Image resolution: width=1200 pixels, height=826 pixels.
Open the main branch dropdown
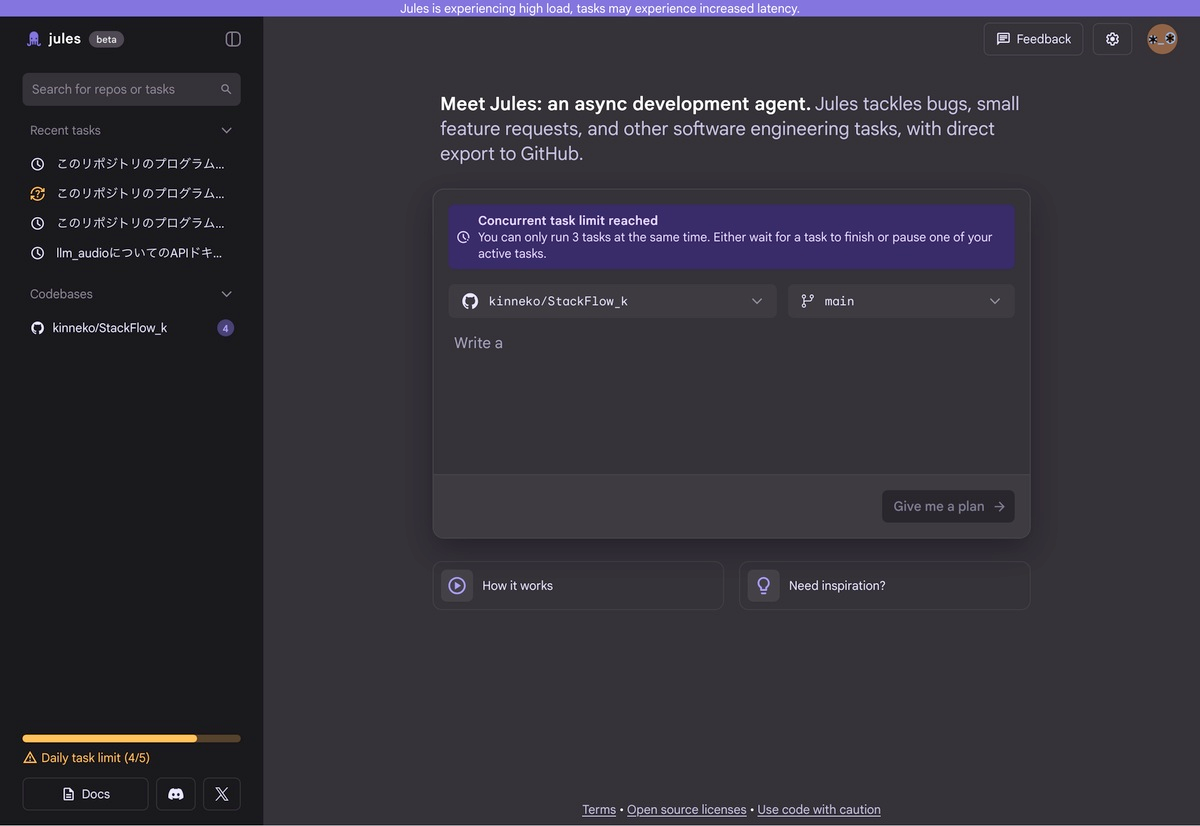tap(901, 301)
